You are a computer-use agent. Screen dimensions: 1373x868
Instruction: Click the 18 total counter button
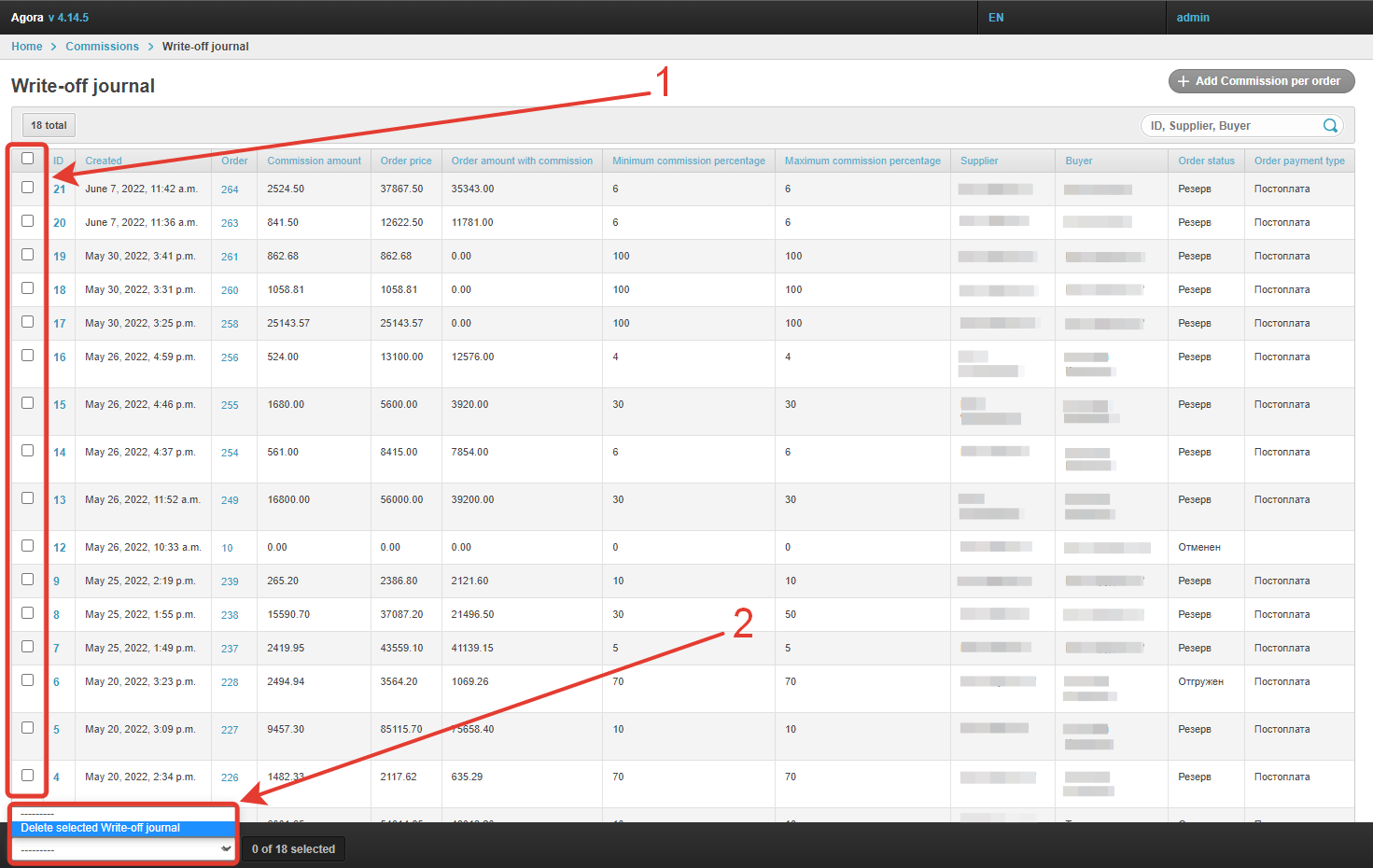click(x=49, y=125)
